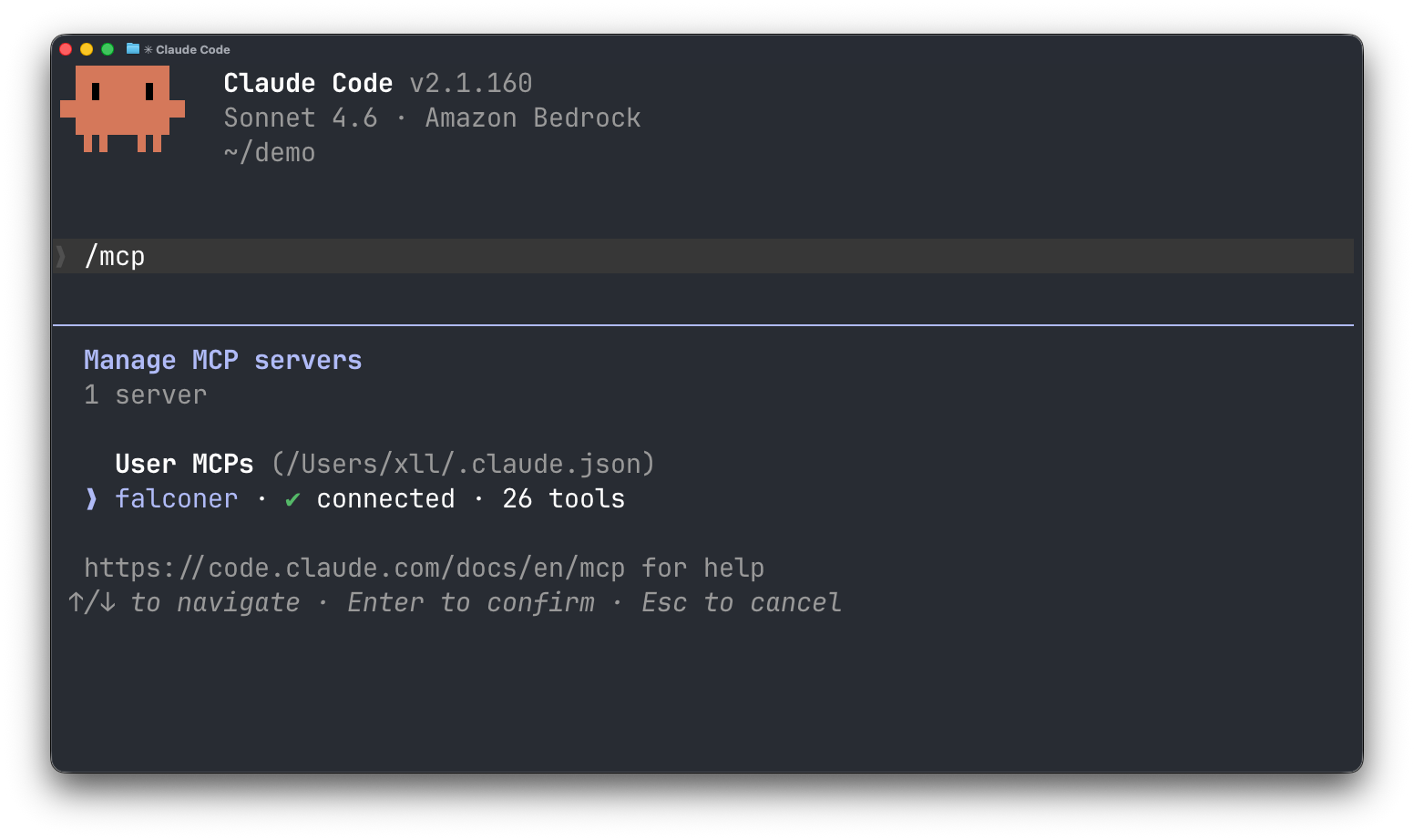
Task: Click the (/Users/xll/.claude.json) config path
Action: [463, 465]
